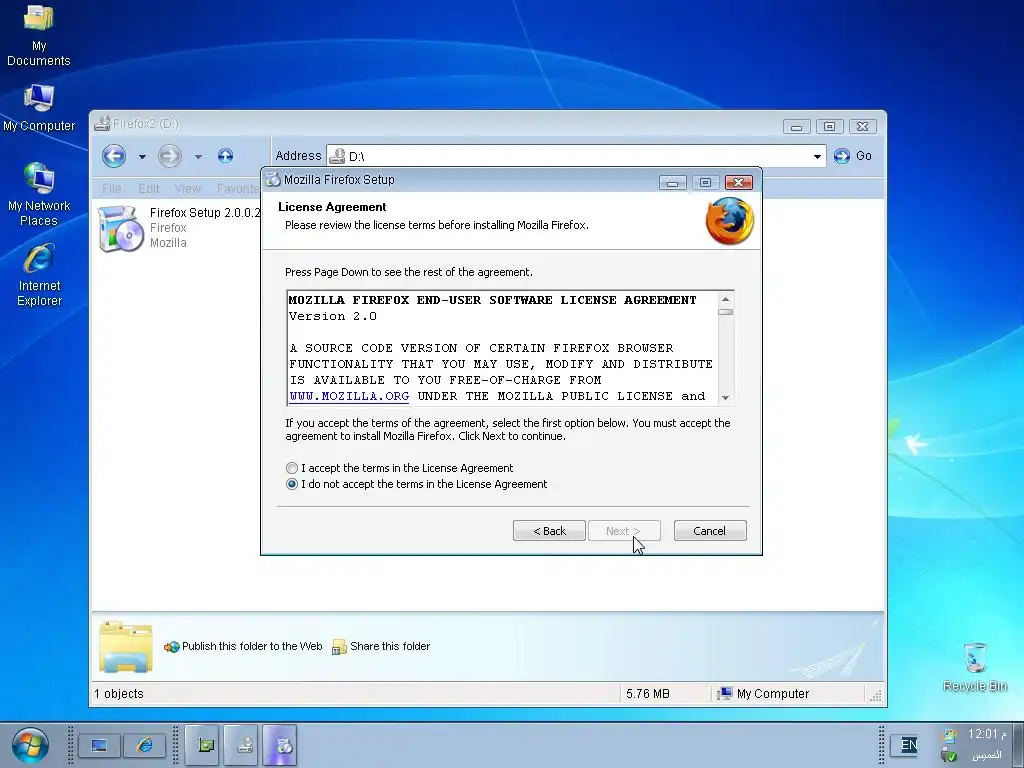
Task: Go back in the Firefox2 (D:) Explorer window
Action: pyautogui.click(x=114, y=156)
